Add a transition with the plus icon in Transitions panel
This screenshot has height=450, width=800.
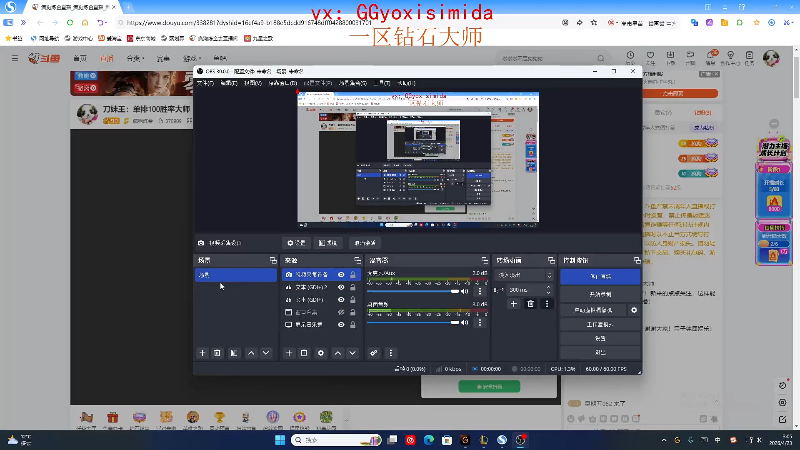pyautogui.click(x=514, y=304)
